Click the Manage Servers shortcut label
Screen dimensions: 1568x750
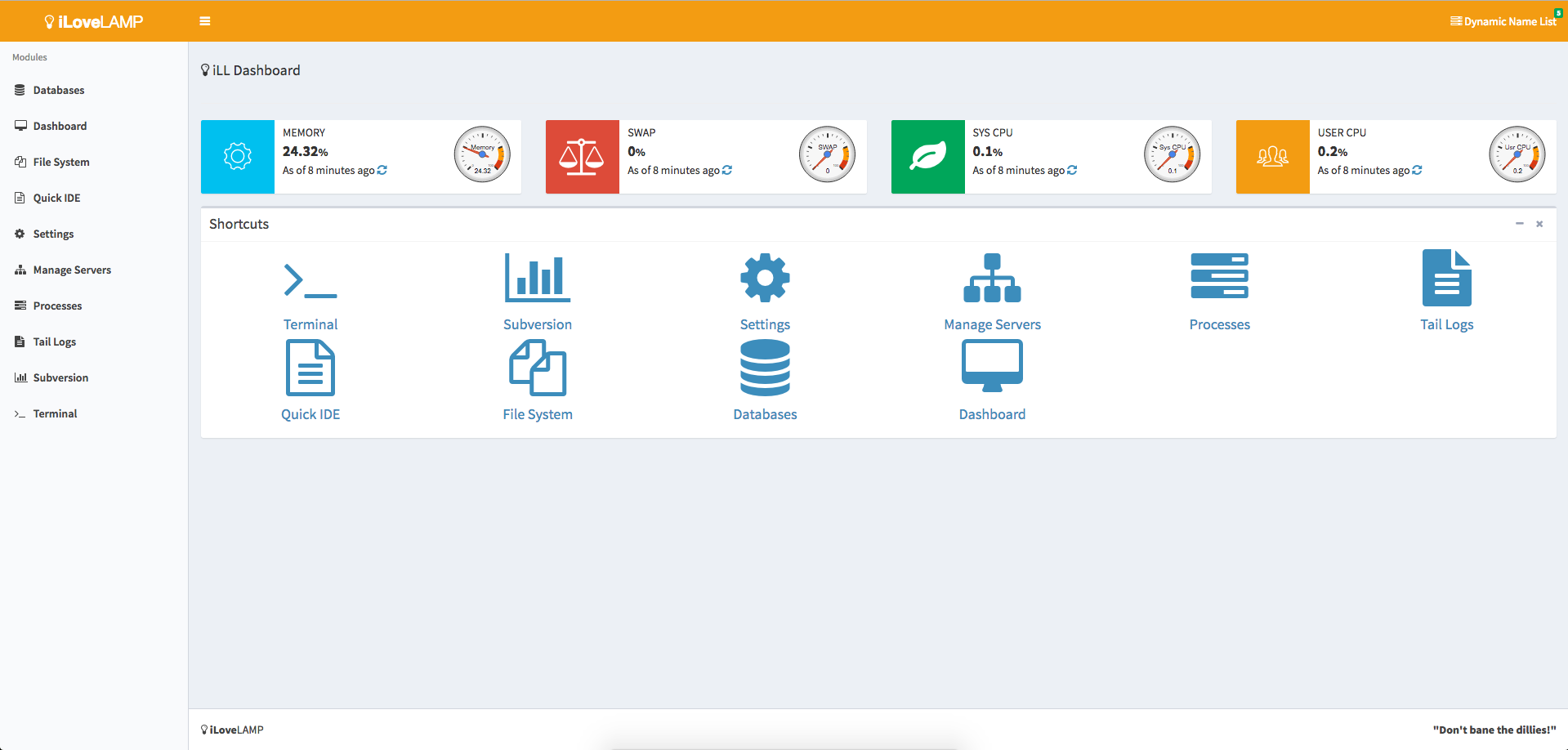point(992,324)
